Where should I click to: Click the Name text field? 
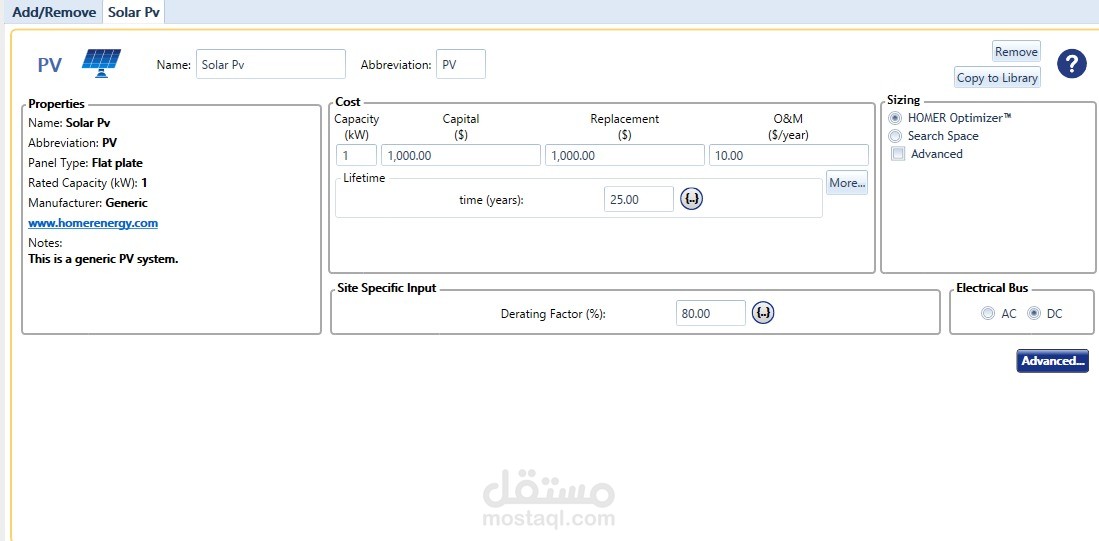(x=270, y=64)
